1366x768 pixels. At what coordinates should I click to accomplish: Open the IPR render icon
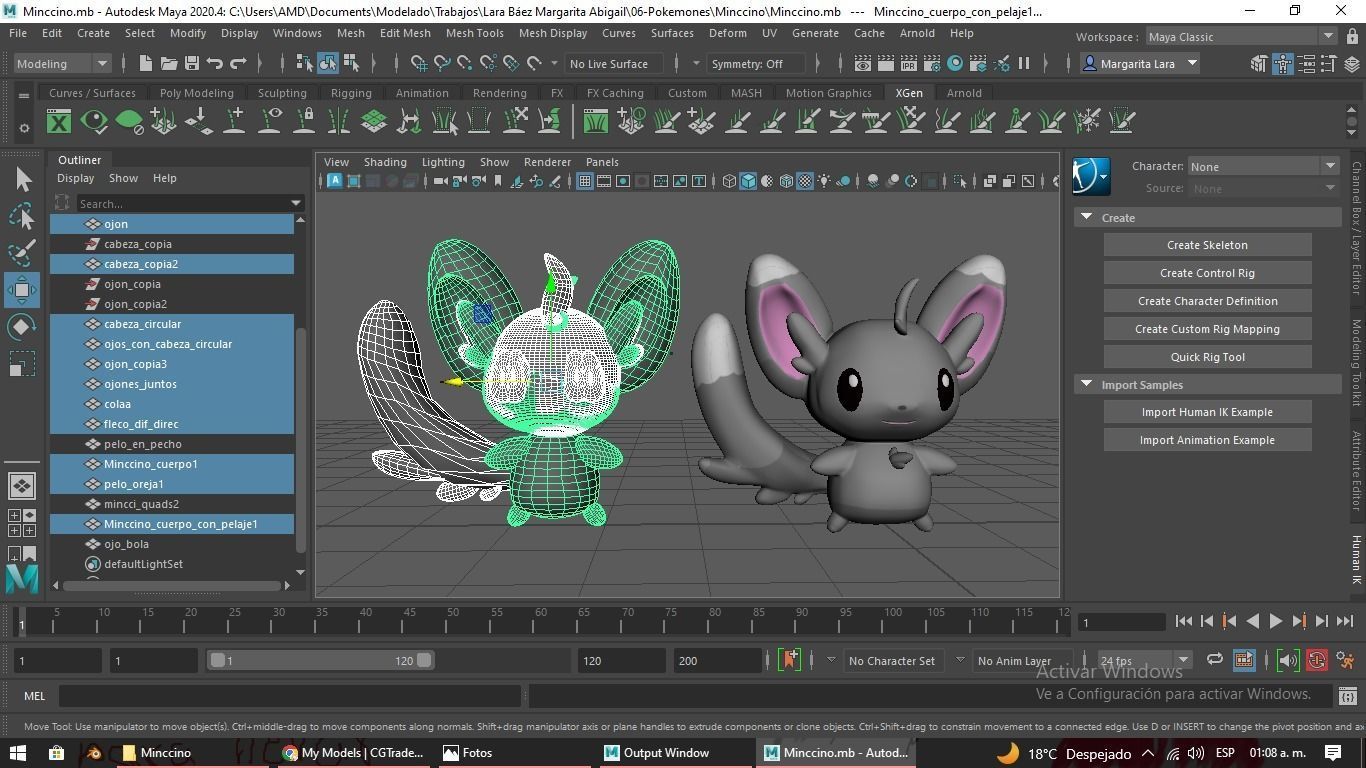pos(908,63)
